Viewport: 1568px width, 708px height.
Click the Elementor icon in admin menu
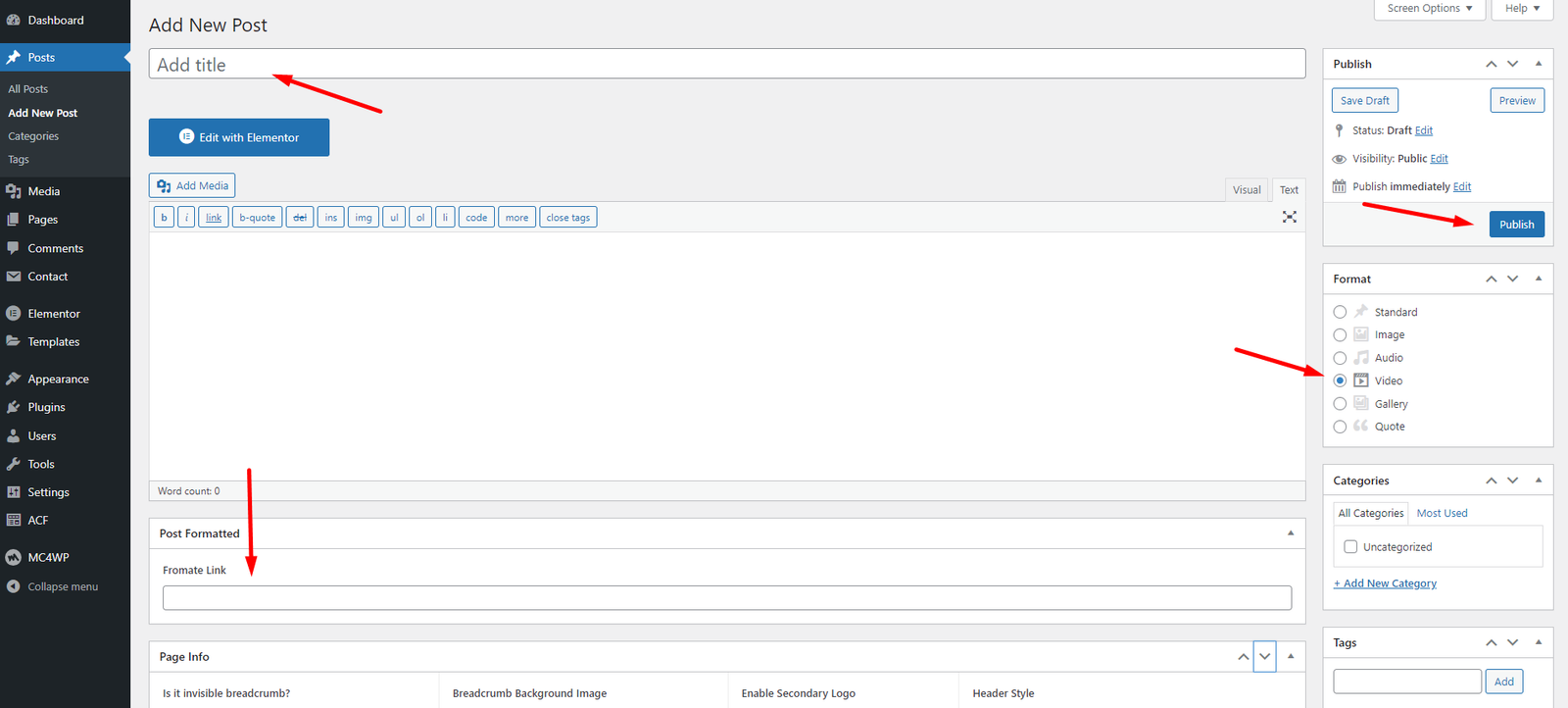click(x=14, y=314)
